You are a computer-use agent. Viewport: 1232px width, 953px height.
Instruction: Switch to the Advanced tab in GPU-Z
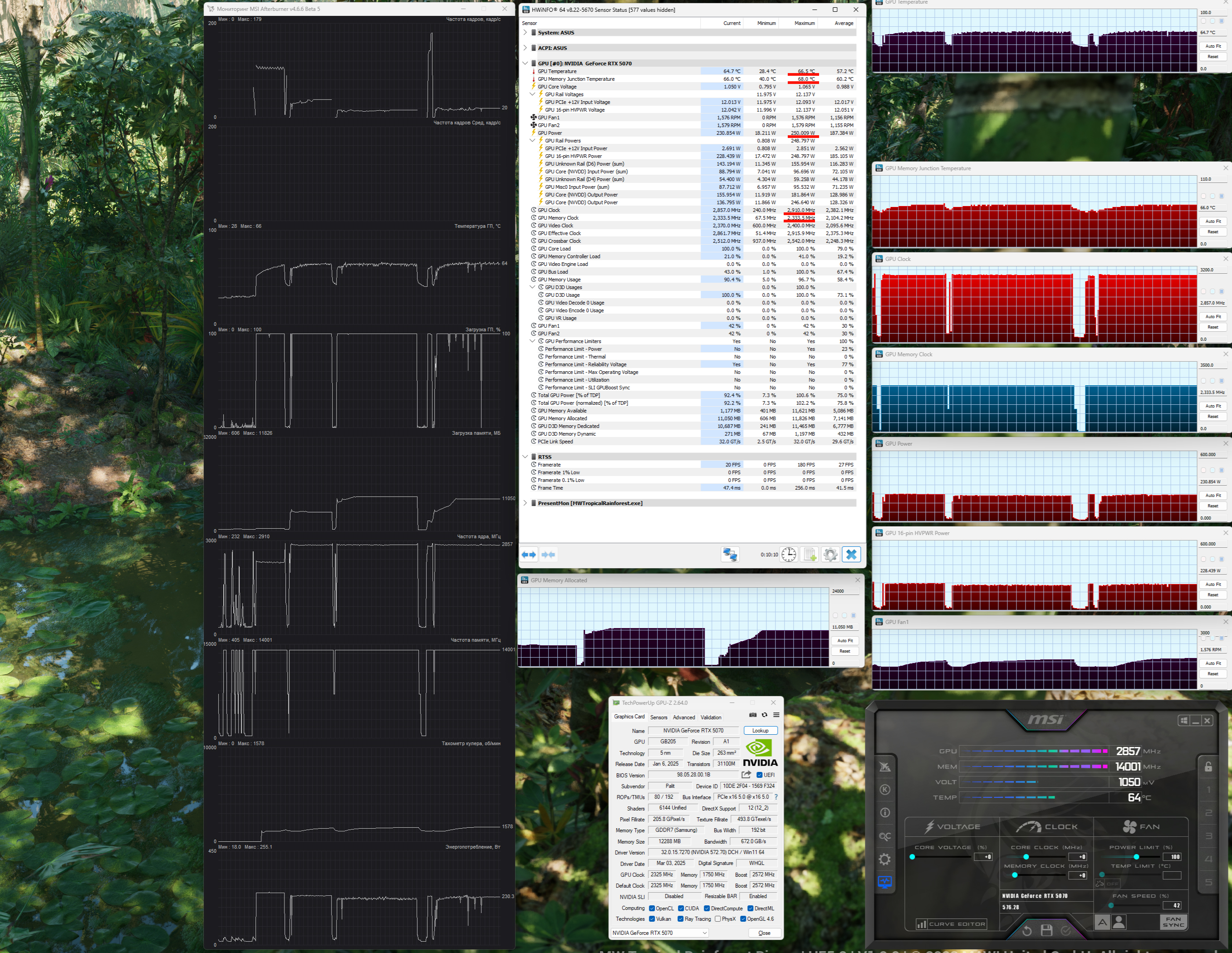(684, 717)
